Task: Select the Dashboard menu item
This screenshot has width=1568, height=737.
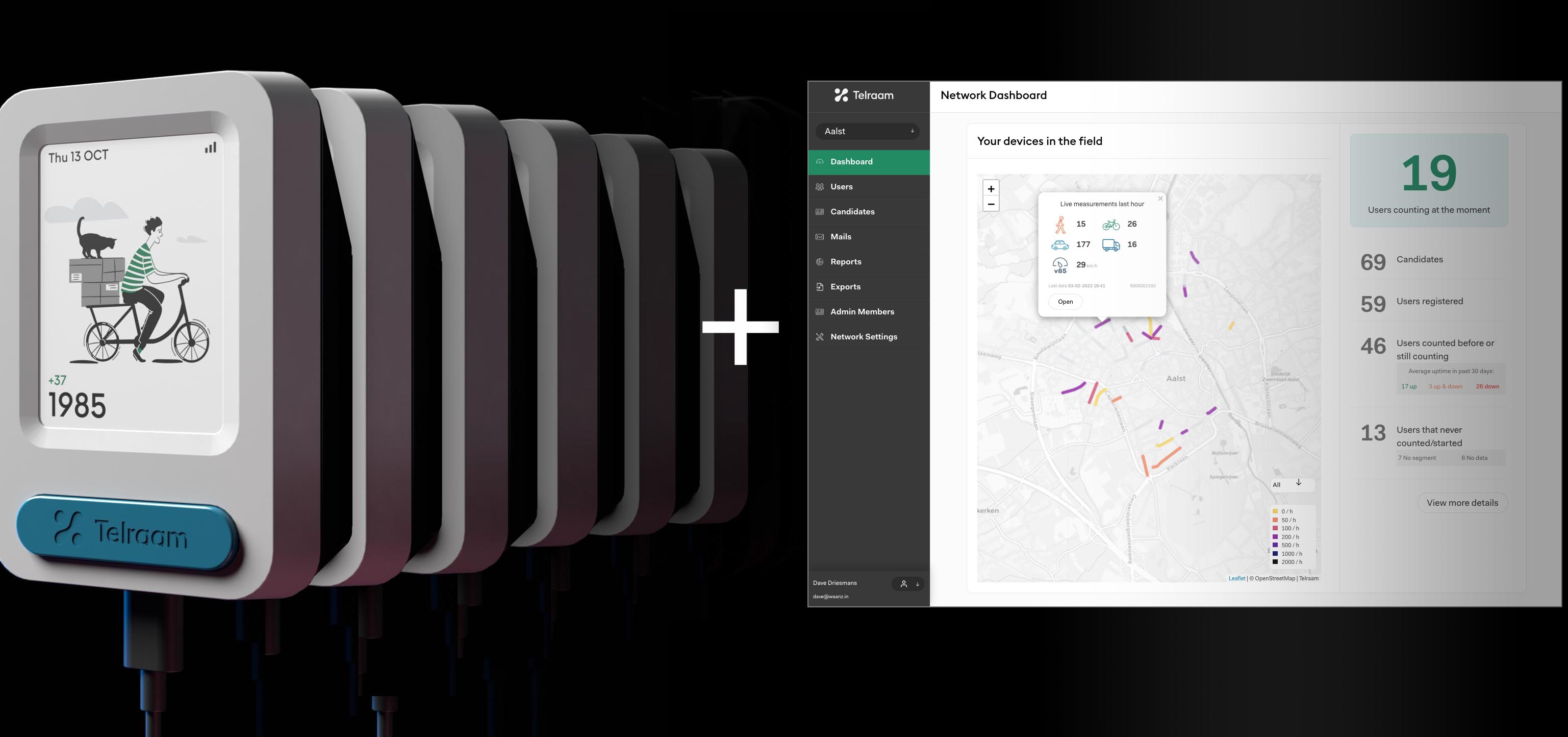Action: (869, 162)
